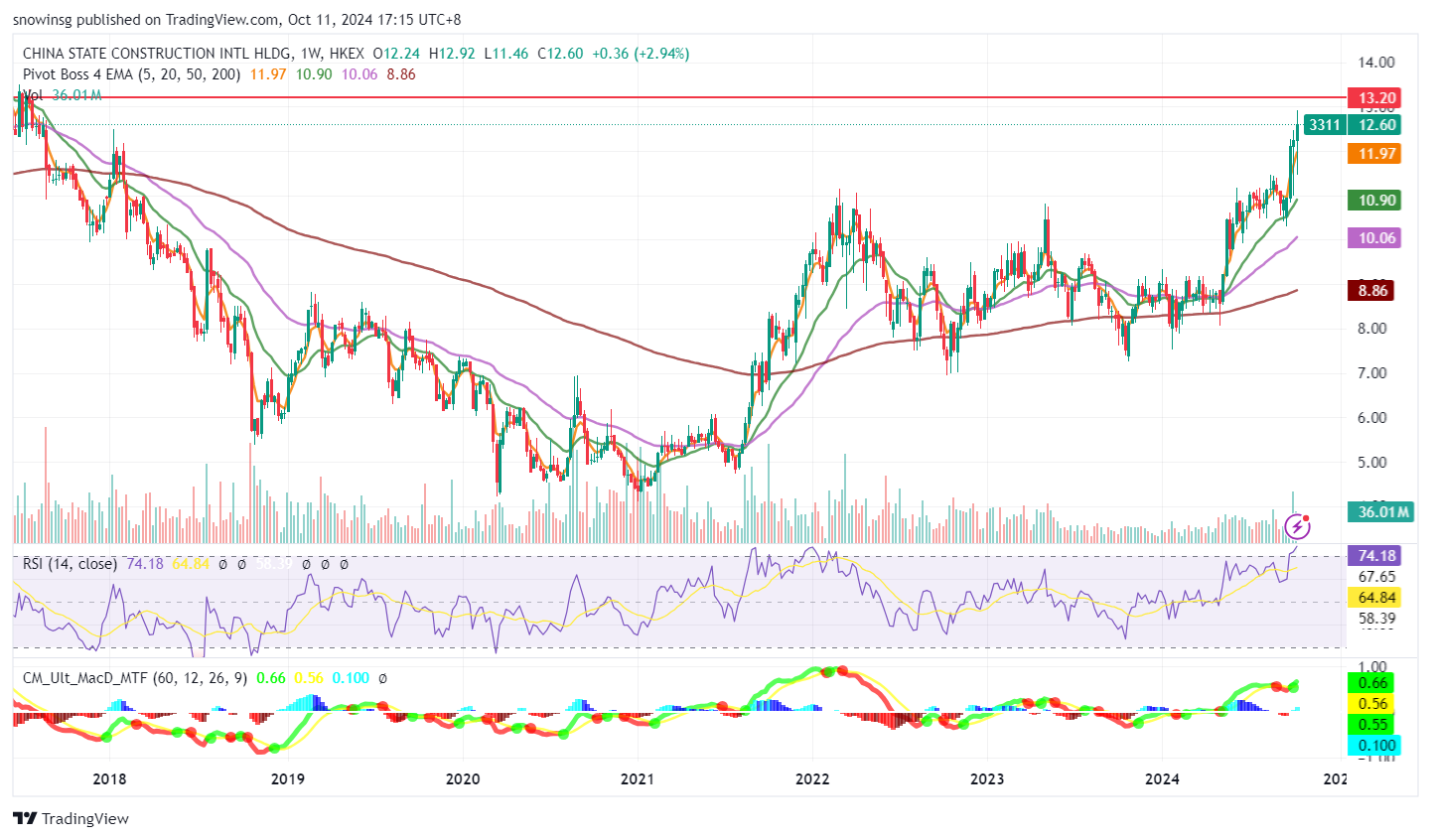The width and height of the screenshot is (1431, 840).
Task: Click the cyan 0.100 MACD axis tag
Action: click(x=1373, y=746)
